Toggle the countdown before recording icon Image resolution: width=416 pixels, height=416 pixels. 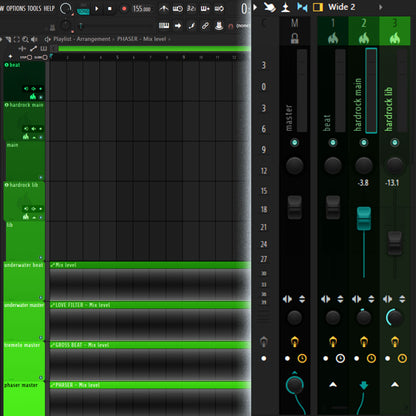pos(191,8)
